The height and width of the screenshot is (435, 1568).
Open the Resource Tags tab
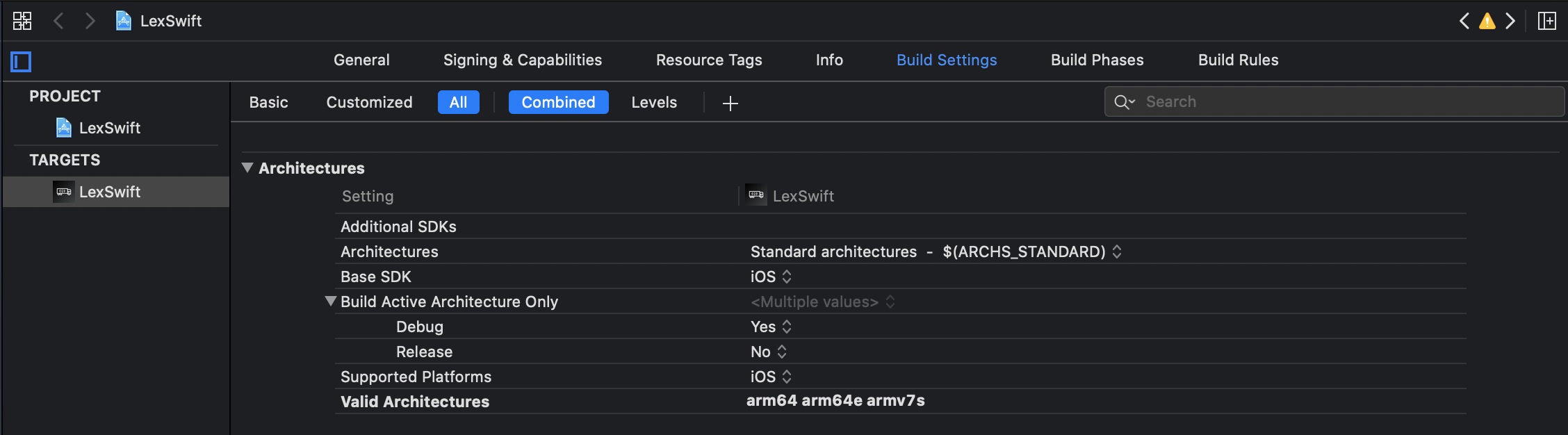click(x=709, y=60)
